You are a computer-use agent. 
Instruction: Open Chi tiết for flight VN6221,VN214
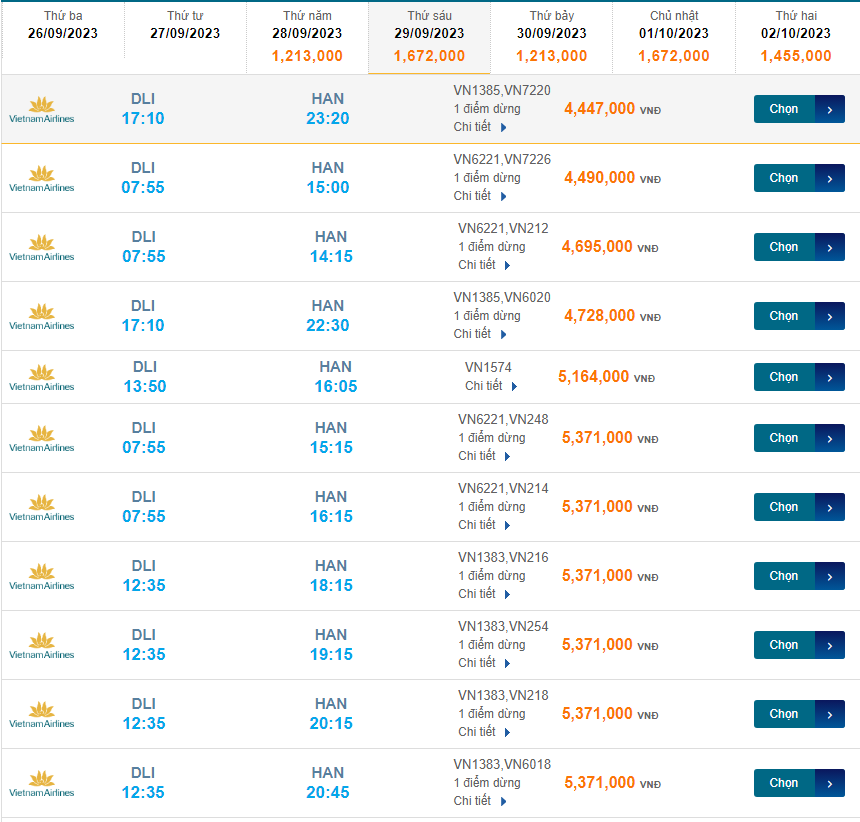pos(484,525)
